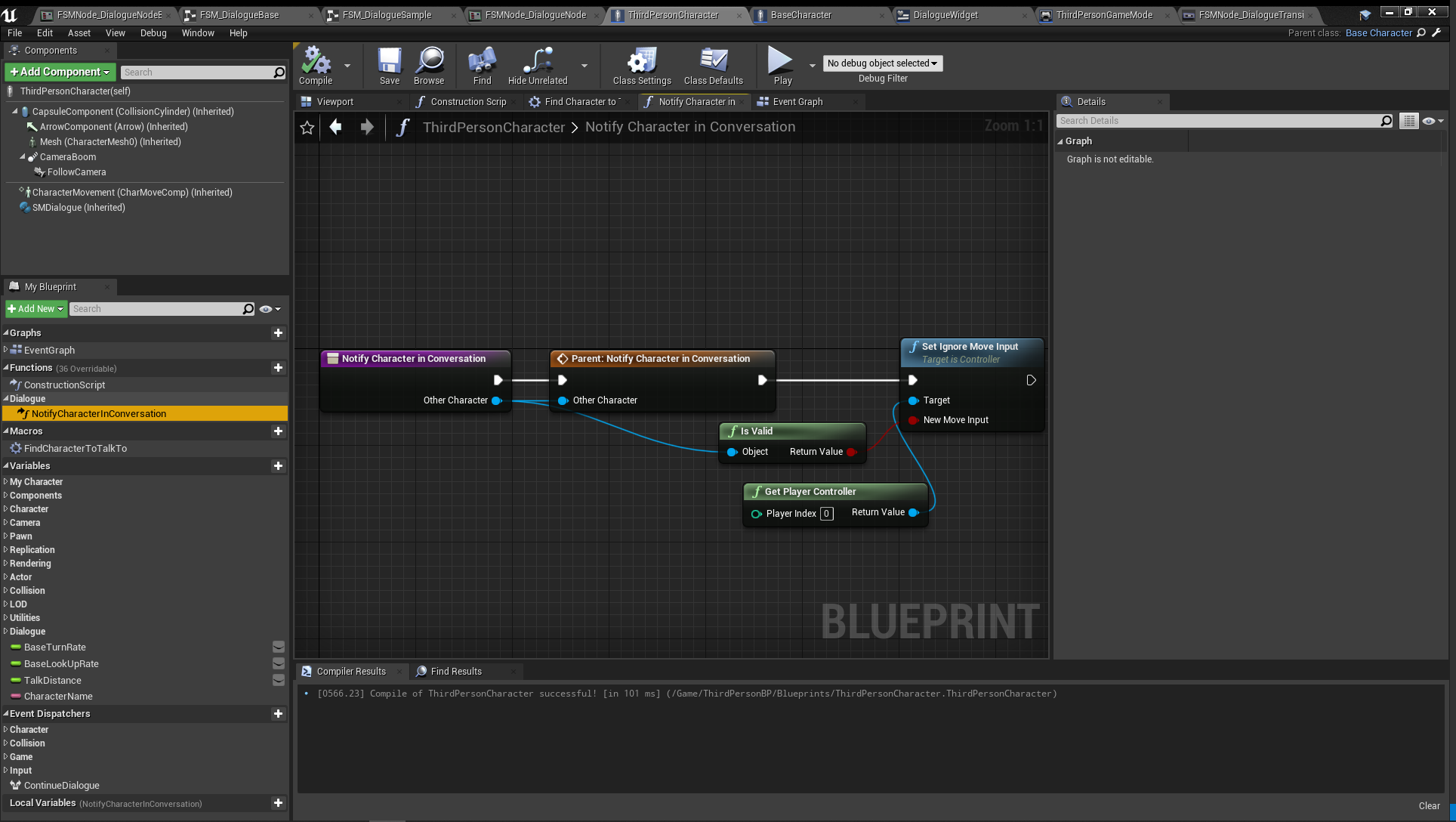
Task: Toggle BaseTurnRate variable visibility eye
Action: click(278, 647)
